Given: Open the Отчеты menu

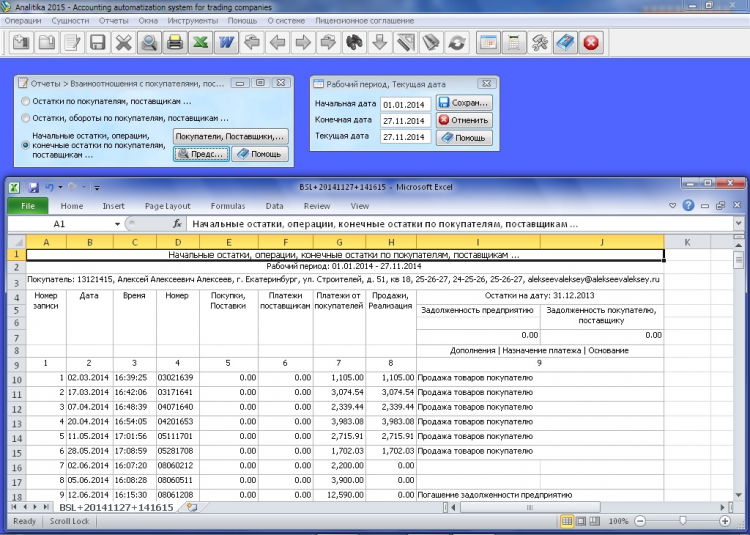Looking at the screenshot, I should [114, 19].
